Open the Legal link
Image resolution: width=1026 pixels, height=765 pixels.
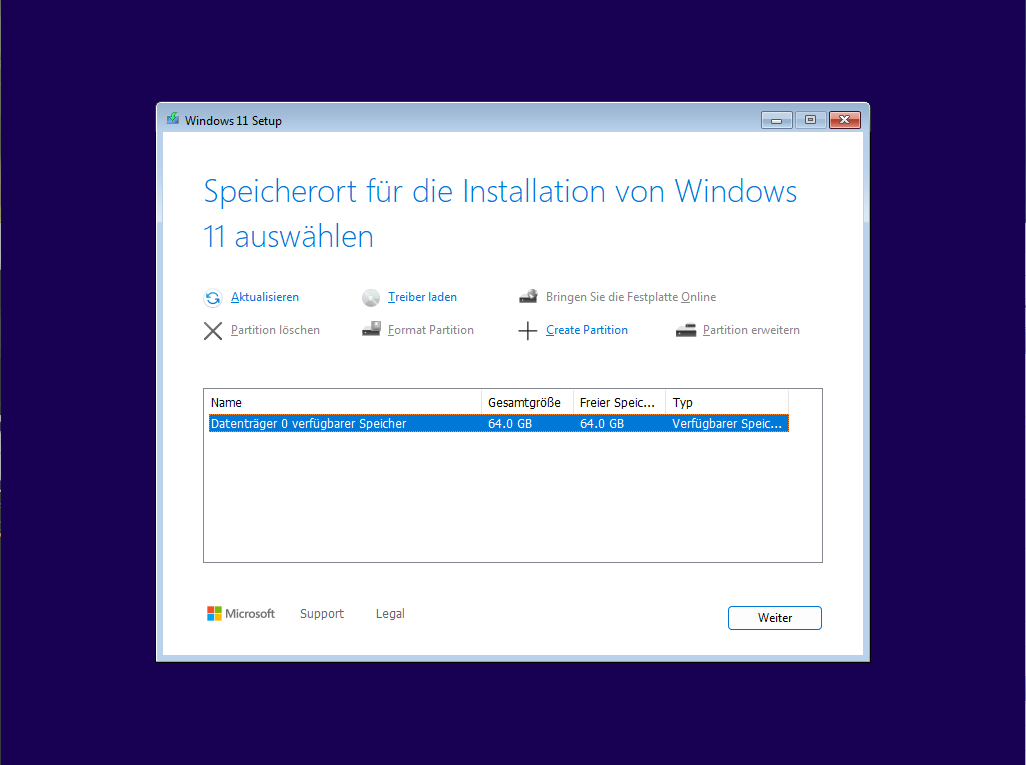pos(390,614)
